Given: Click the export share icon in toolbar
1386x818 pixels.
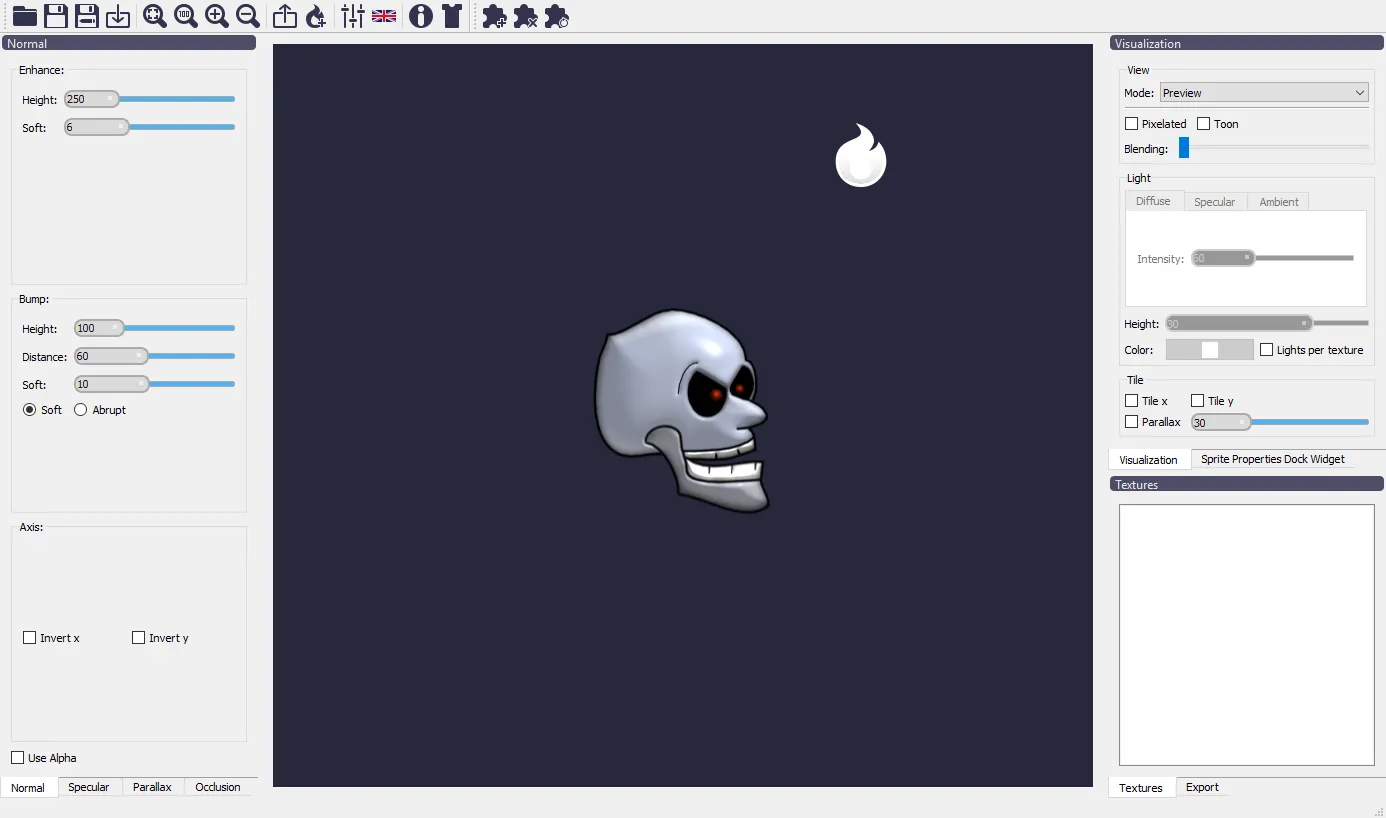Looking at the screenshot, I should coord(285,16).
